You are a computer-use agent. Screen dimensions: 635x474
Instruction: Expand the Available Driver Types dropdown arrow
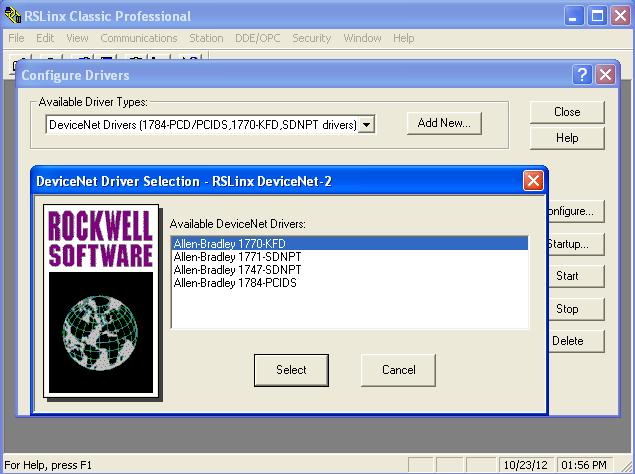point(366,124)
